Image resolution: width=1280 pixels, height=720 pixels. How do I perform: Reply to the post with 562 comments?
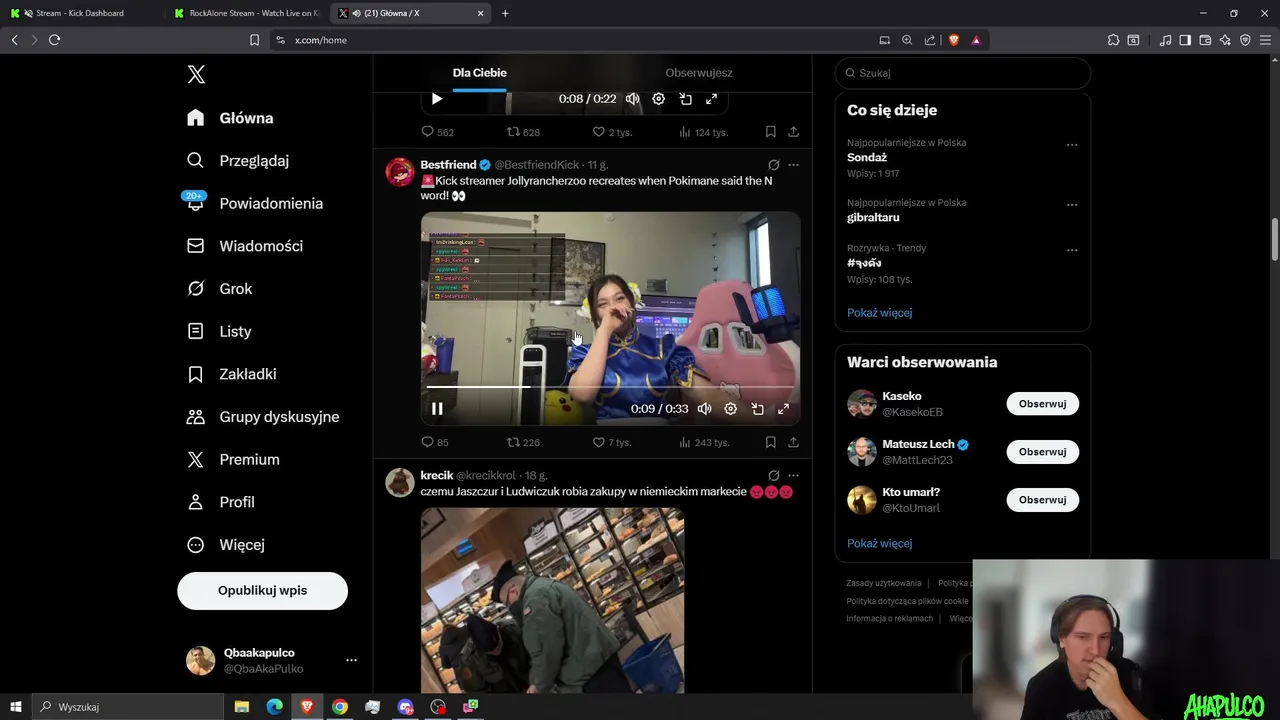coord(437,132)
